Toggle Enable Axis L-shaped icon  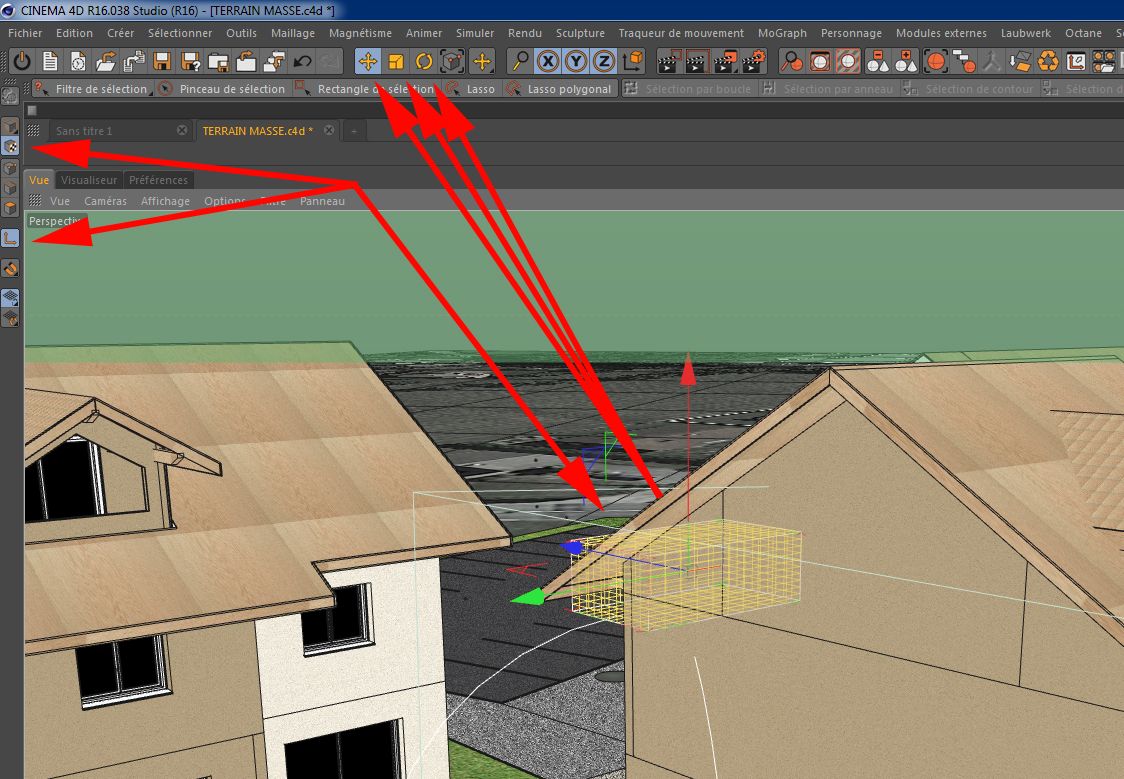click(x=10, y=239)
